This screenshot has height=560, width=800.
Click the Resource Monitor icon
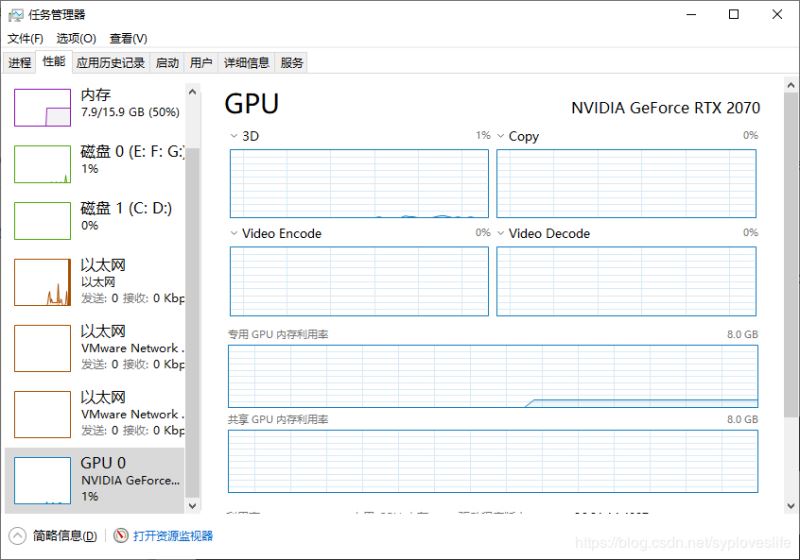pos(121,536)
